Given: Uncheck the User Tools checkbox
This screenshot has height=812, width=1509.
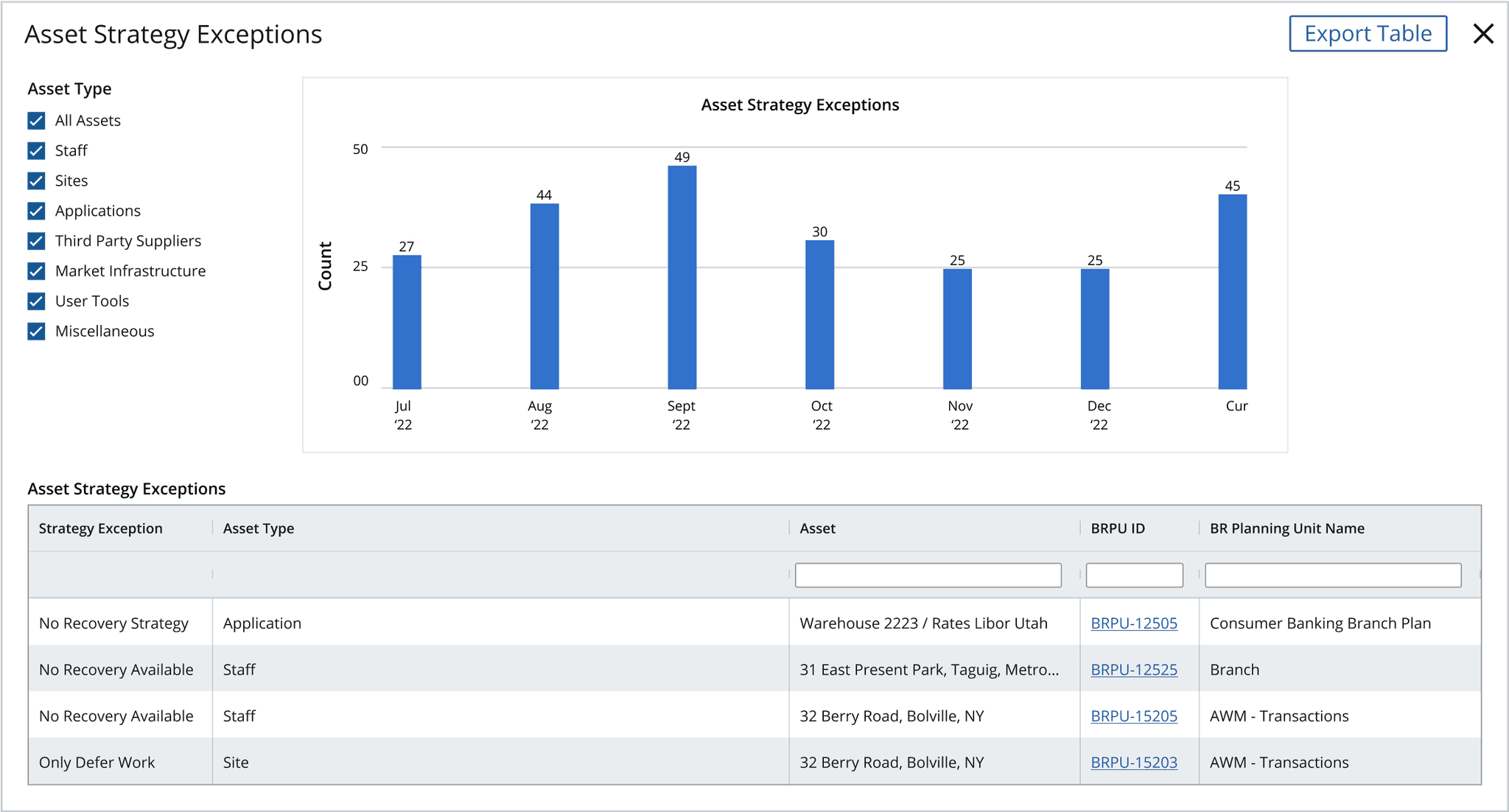Looking at the screenshot, I should pyautogui.click(x=36, y=301).
